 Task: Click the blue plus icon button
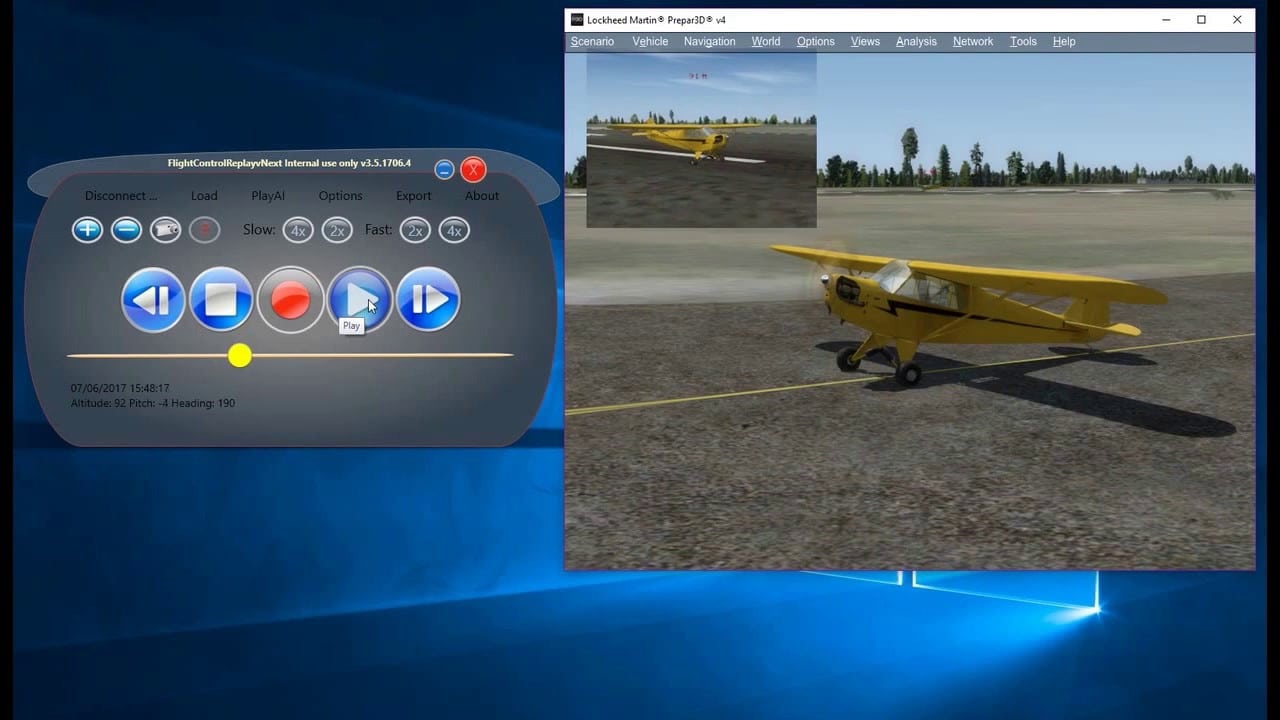pos(87,230)
